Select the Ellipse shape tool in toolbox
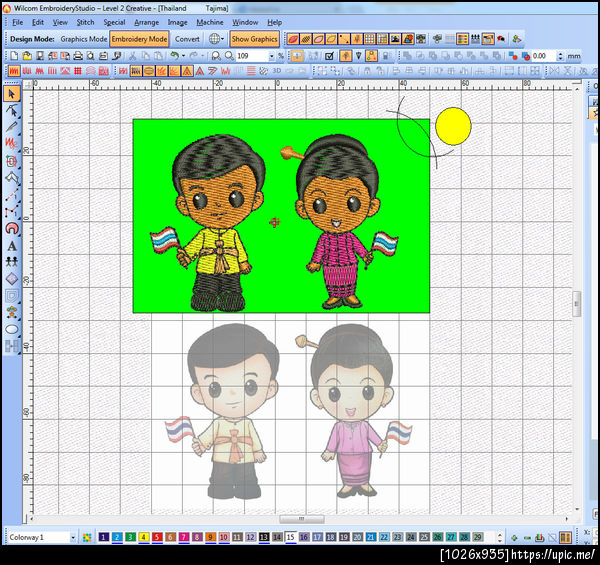 click(x=11, y=329)
